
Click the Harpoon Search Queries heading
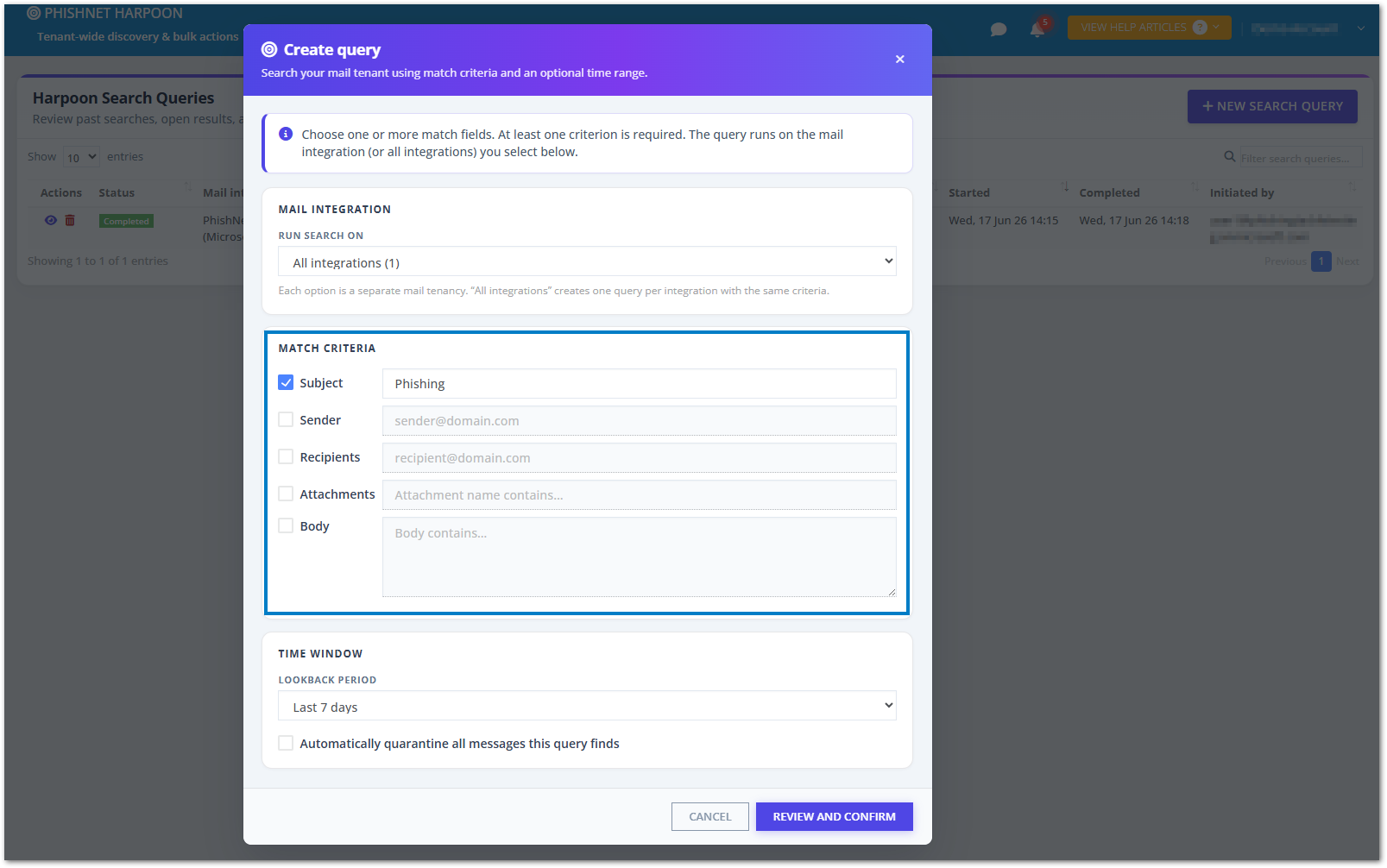(123, 97)
